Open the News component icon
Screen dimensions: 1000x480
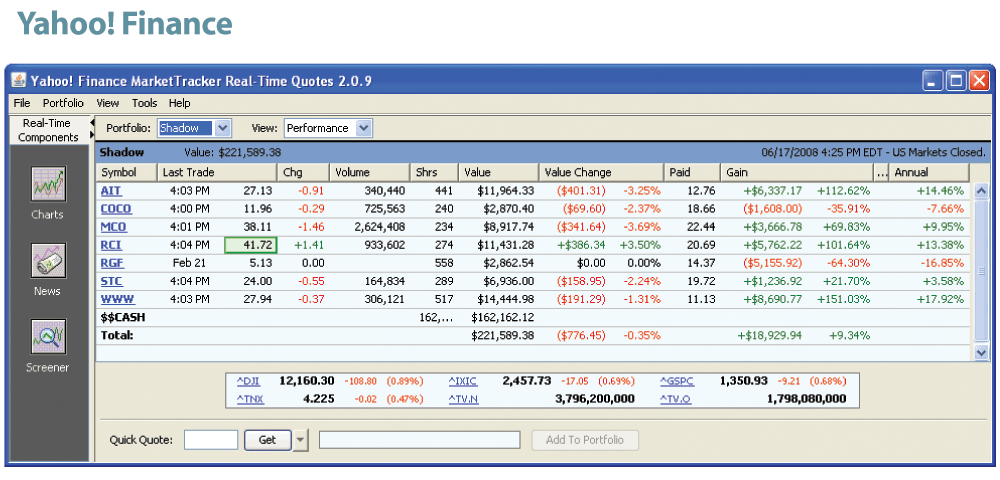coord(48,260)
